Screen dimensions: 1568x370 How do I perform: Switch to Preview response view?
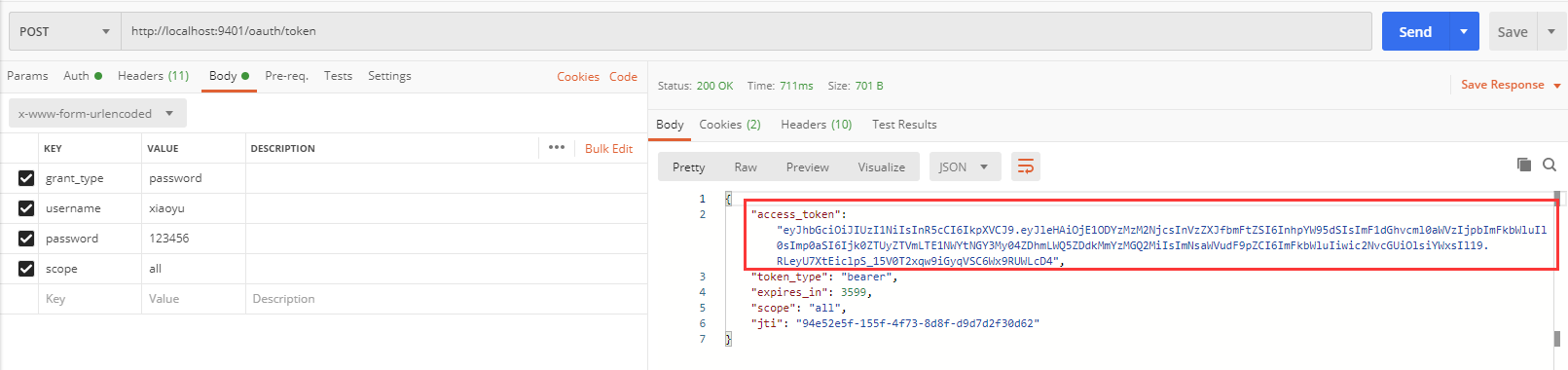click(808, 167)
